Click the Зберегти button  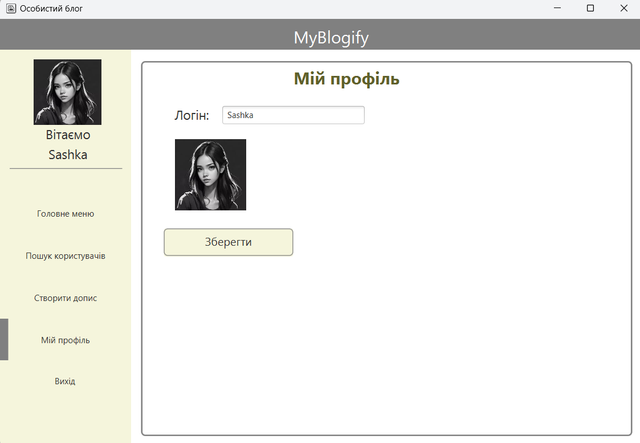[x=229, y=242]
